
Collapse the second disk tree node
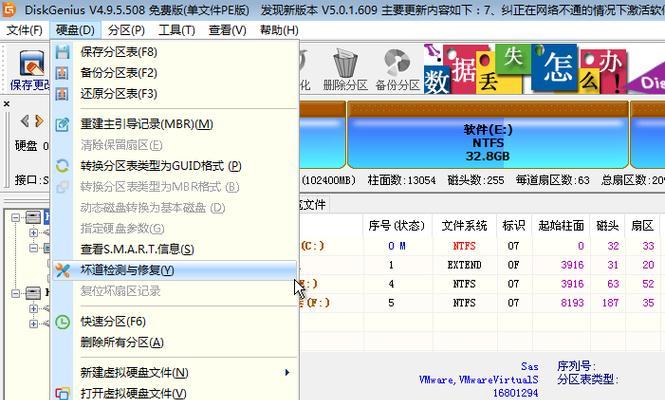point(16,293)
